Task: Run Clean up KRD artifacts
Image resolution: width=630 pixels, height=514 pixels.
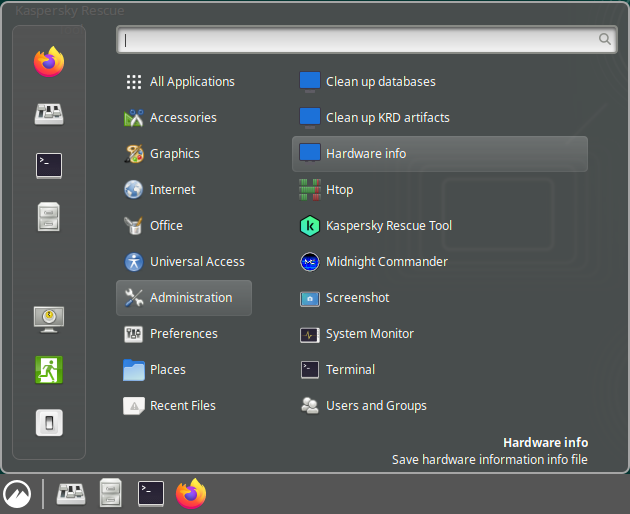Action: pos(387,118)
